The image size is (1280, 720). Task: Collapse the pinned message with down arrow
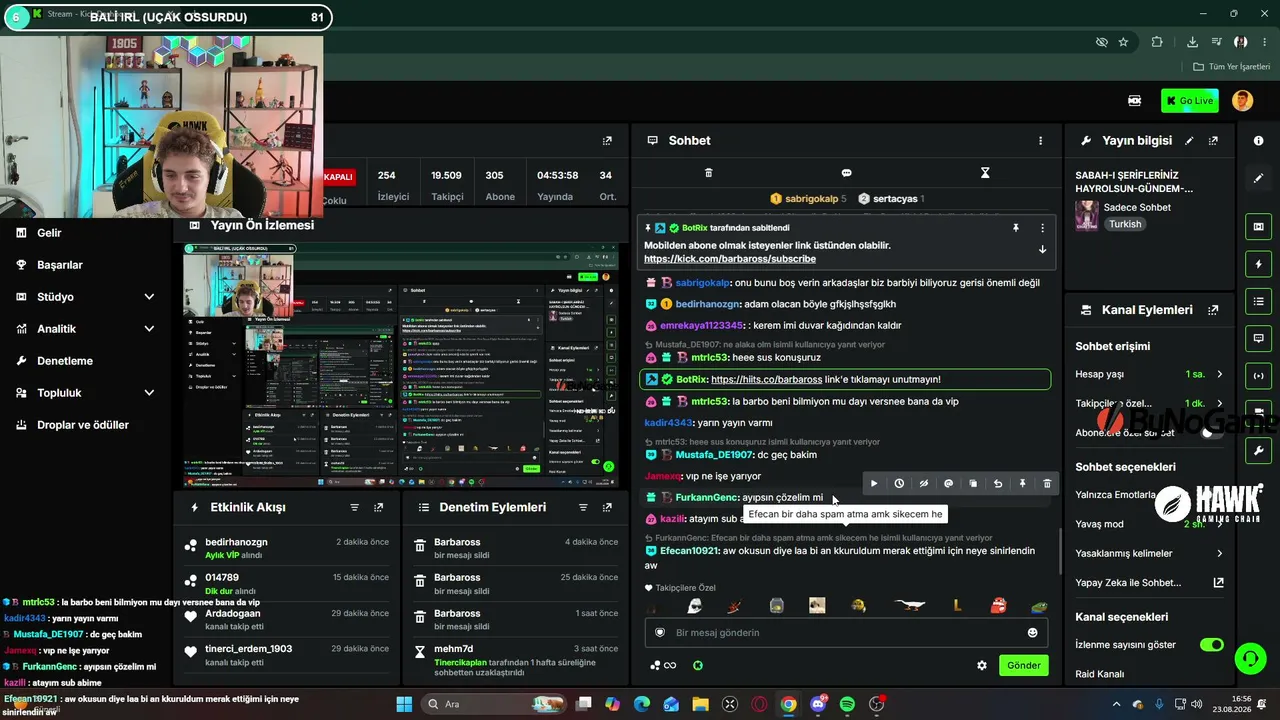(1042, 250)
